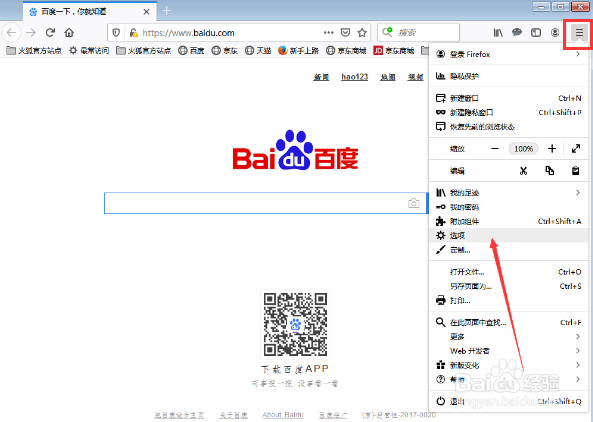Choose open file Ctrl+O menu item
Screen dimensions: 593x422
tap(508, 272)
